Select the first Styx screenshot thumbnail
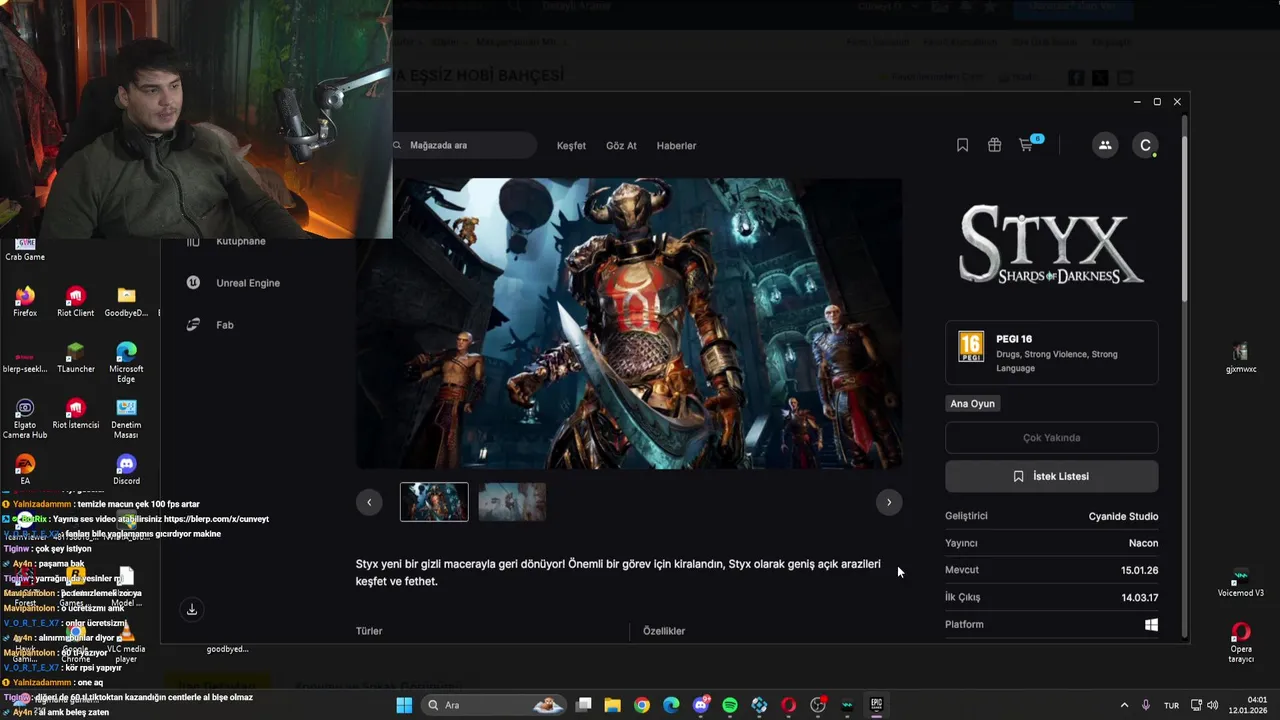1280x720 pixels. [434, 502]
